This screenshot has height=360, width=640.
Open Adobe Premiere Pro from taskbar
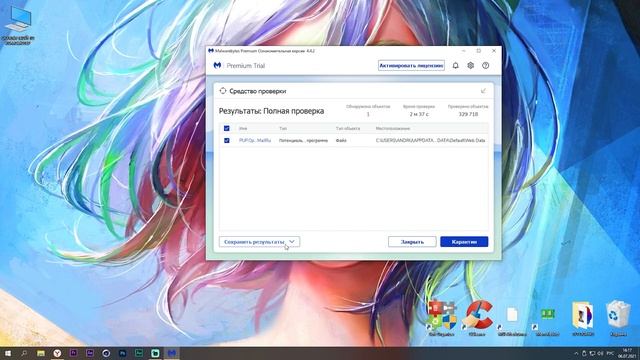pyautogui.click(x=73, y=353)
